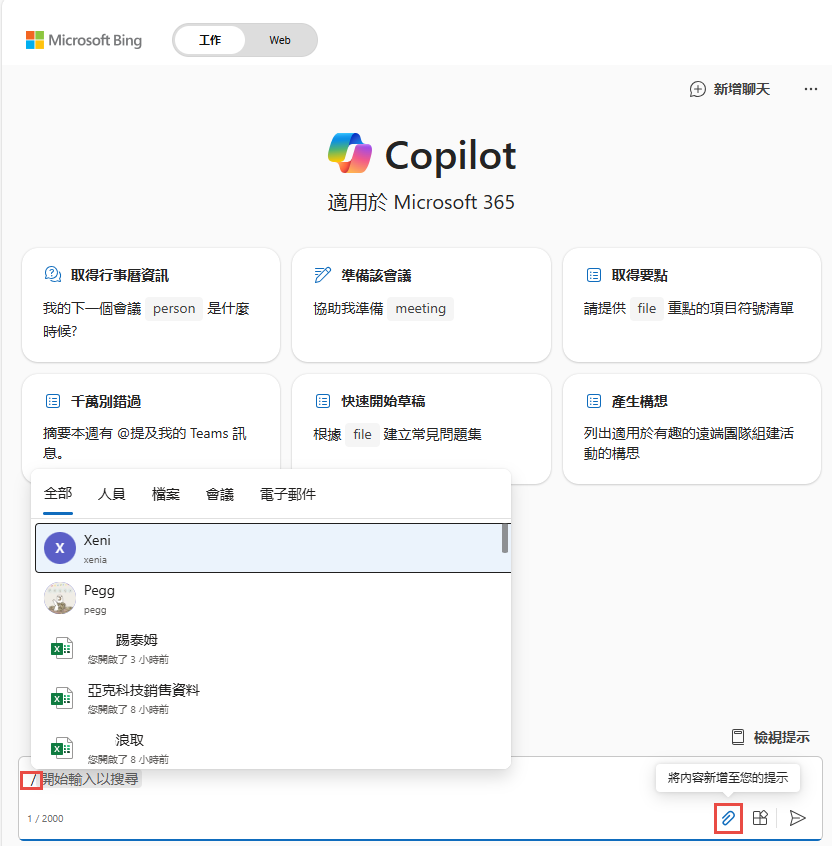Switch to the 電子郵件 tab
Screen dimensions: 832x846
[288, 494]
